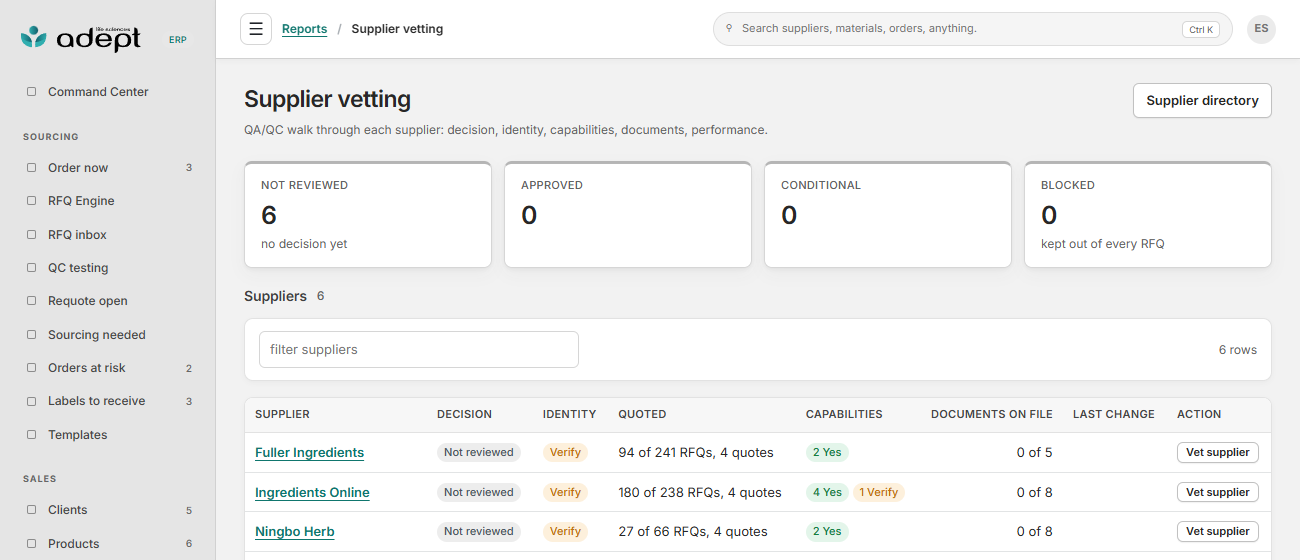This screenshot has width=1300, height=560.
Task: Select the Blocked summary card
Action: click(1148, 215)
